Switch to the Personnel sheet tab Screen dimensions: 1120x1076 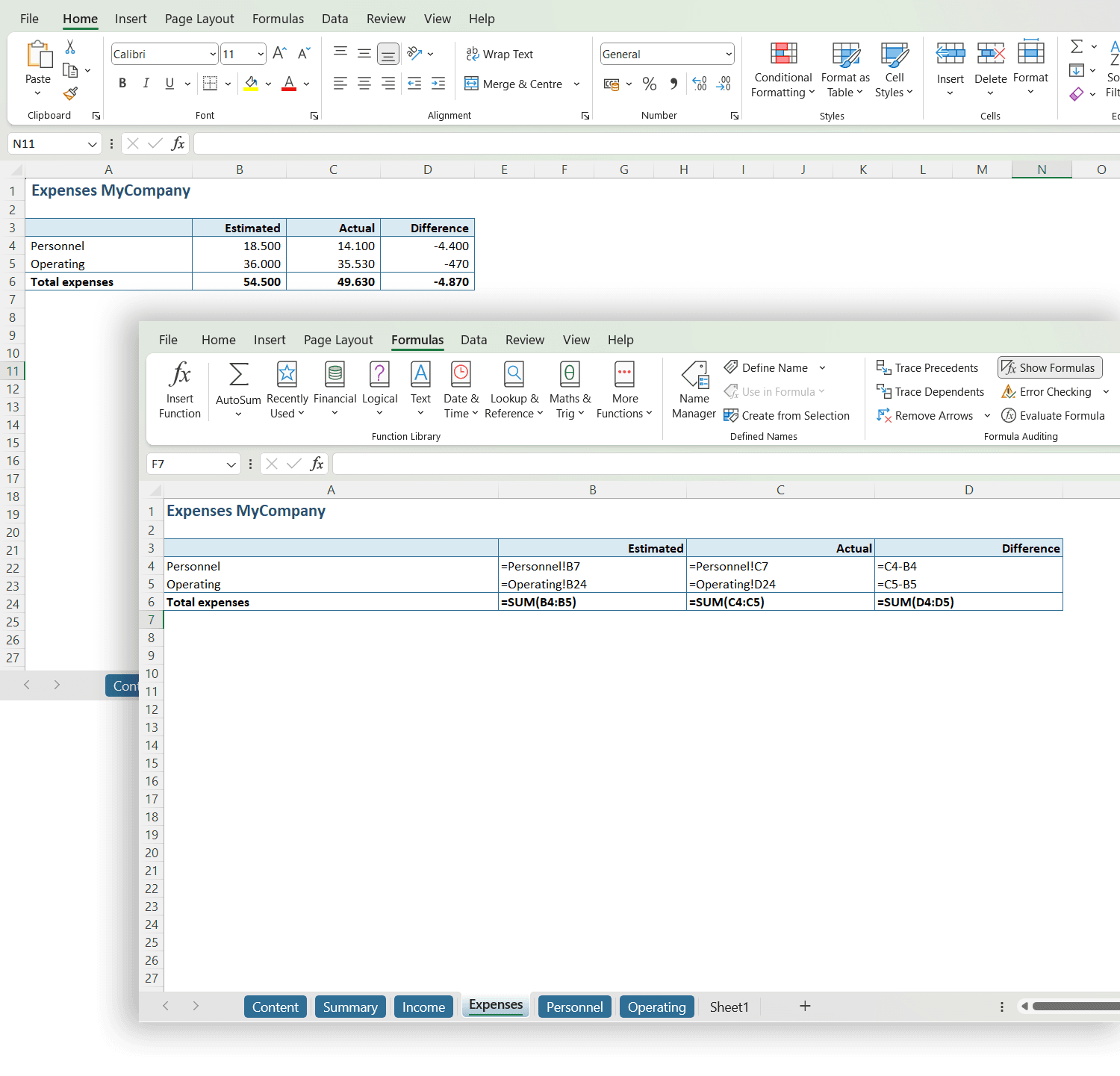pos(574,1007)
